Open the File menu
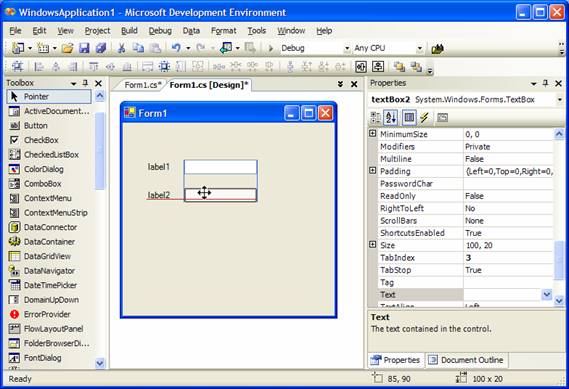 (x=15, y=31)
